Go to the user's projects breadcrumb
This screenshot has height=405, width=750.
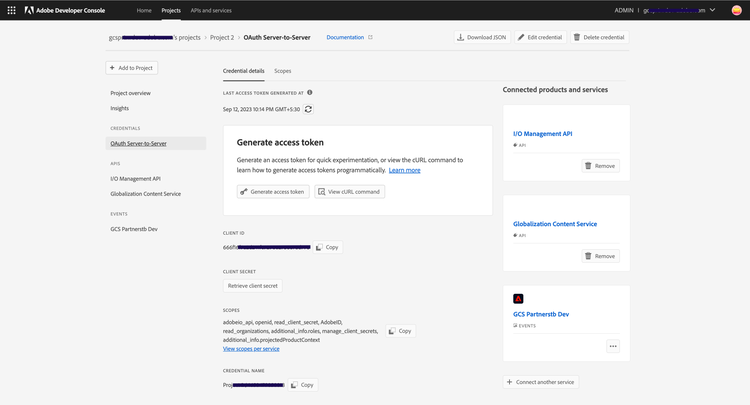(154, 37)
